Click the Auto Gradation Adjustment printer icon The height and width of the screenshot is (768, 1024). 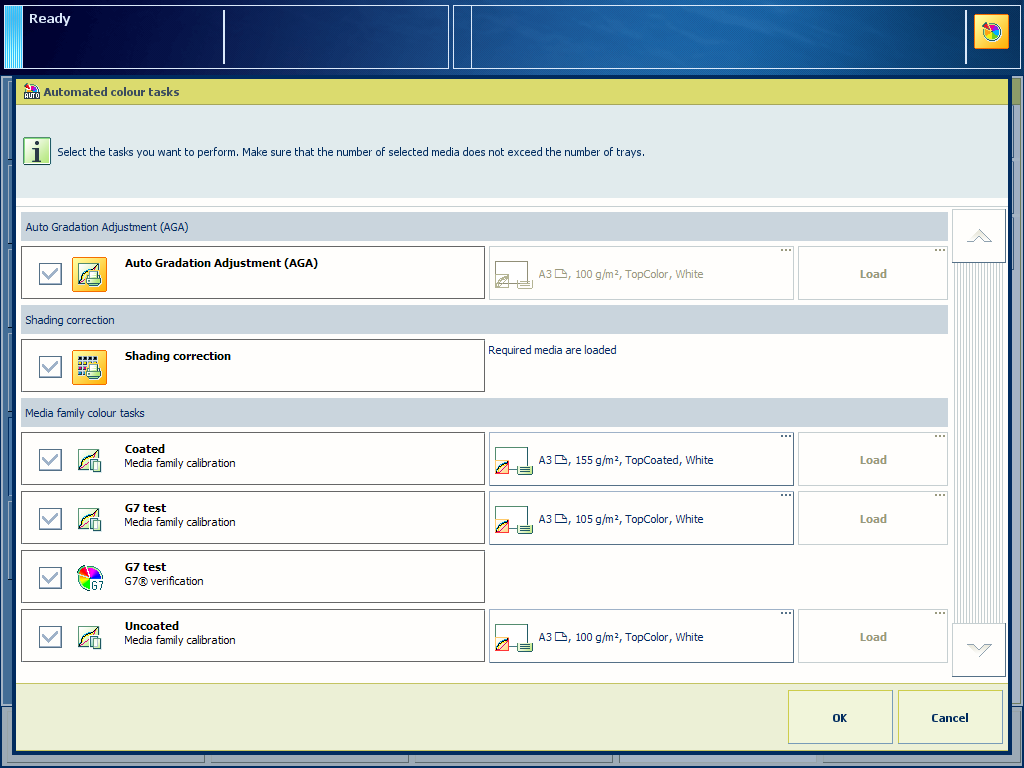(x=89, y=274)
